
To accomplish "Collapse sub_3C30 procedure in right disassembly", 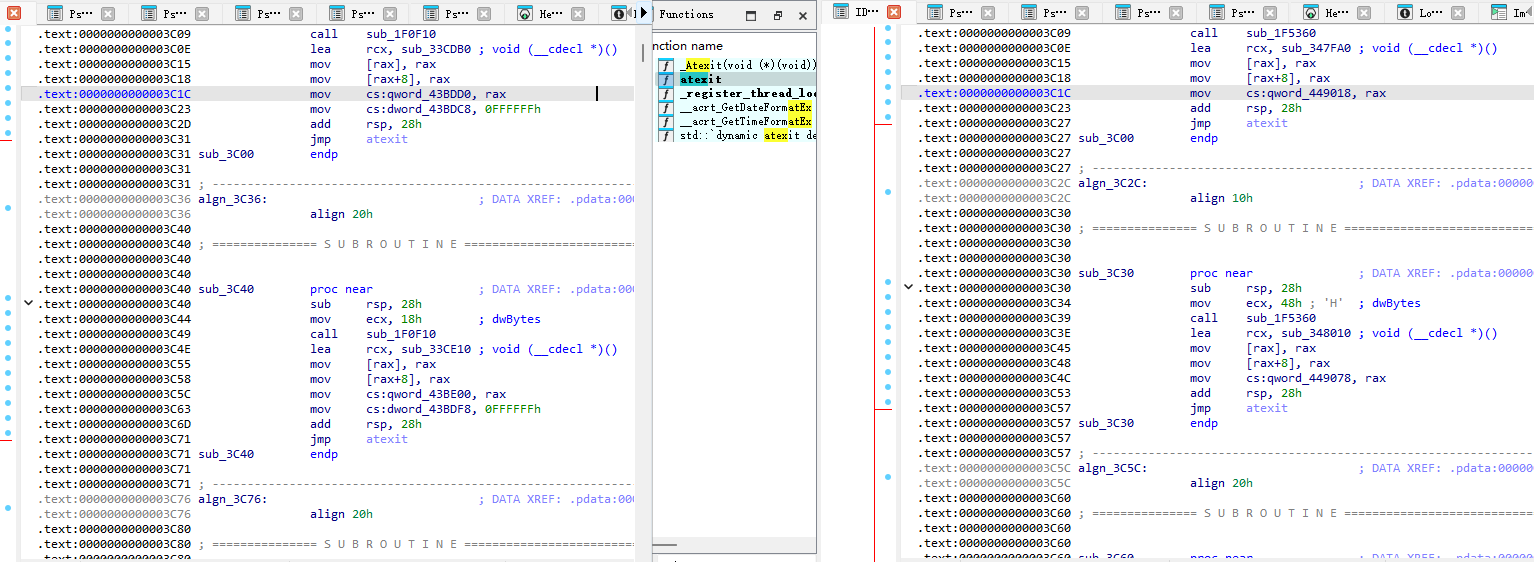I will coord(908,287).
